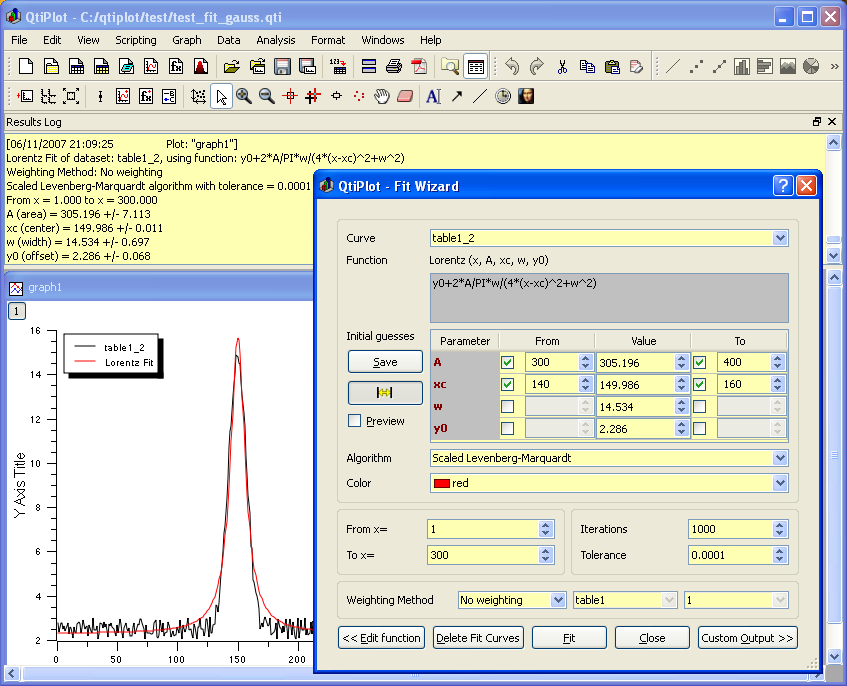Click the A Value 305.196 spinner arrows
This screenshot has width=847, height=686.
coord(681,362)
